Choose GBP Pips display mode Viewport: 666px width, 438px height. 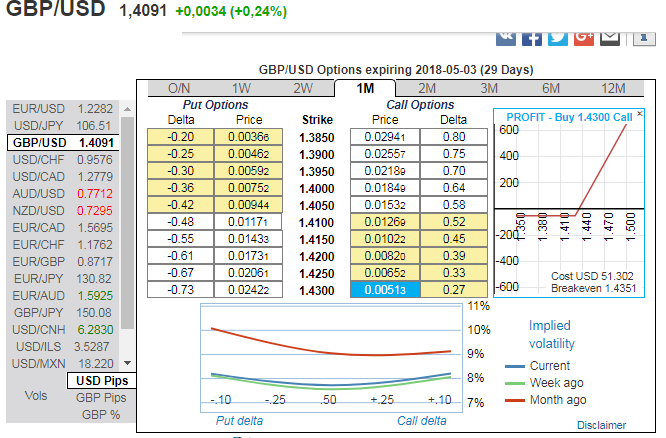pyautogui.click(x=101, y=398)
